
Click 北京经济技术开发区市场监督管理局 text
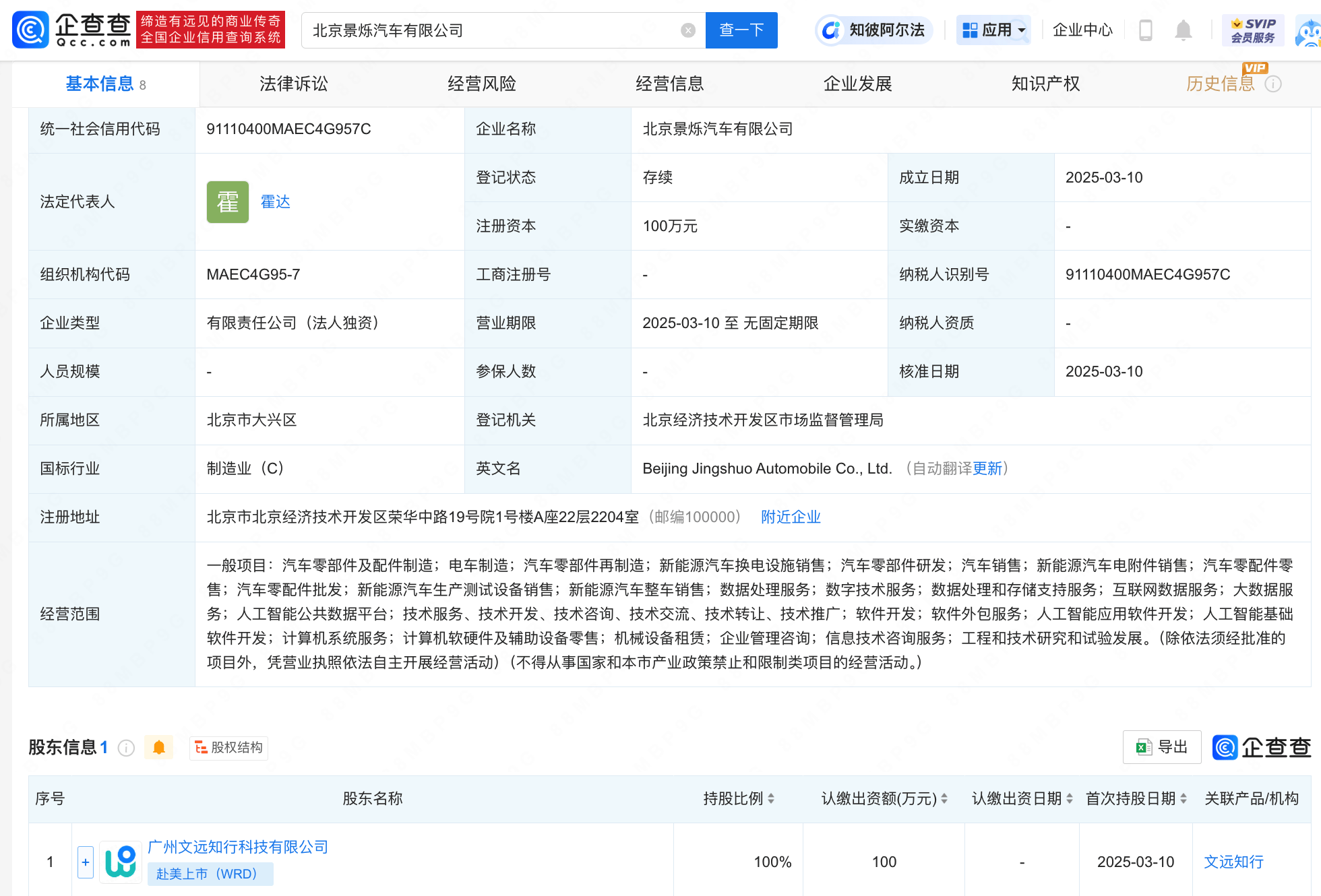[763, 420]
